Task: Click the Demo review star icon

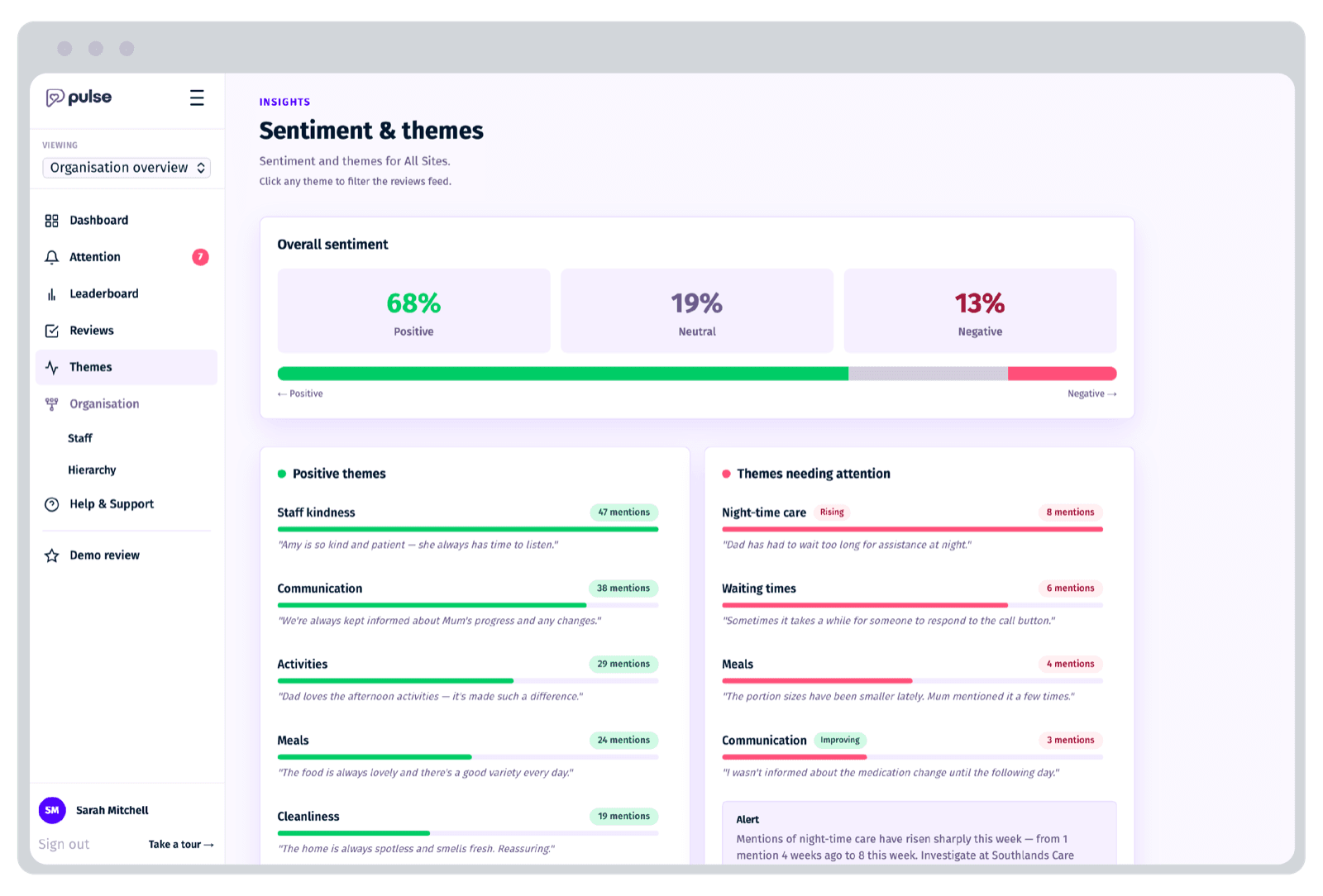Action: (x=51, y=555)
